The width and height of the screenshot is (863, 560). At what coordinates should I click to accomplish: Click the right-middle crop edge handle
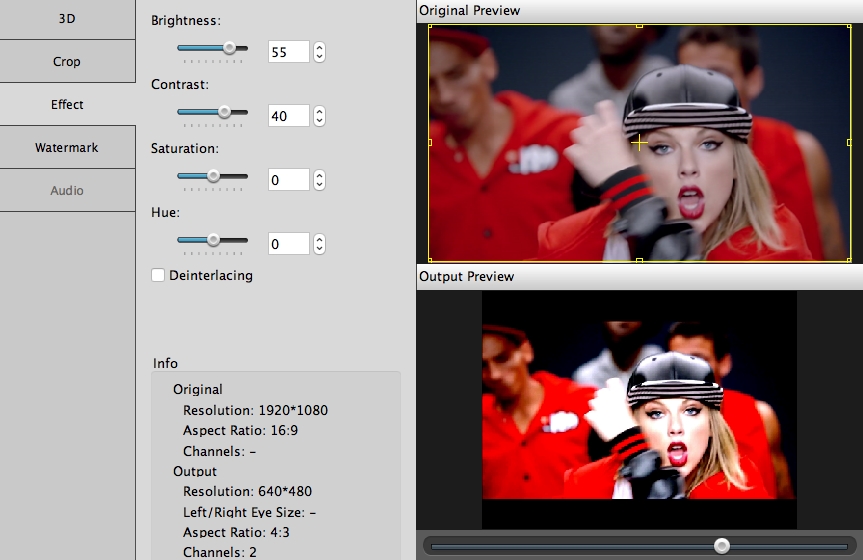(849, 143)
